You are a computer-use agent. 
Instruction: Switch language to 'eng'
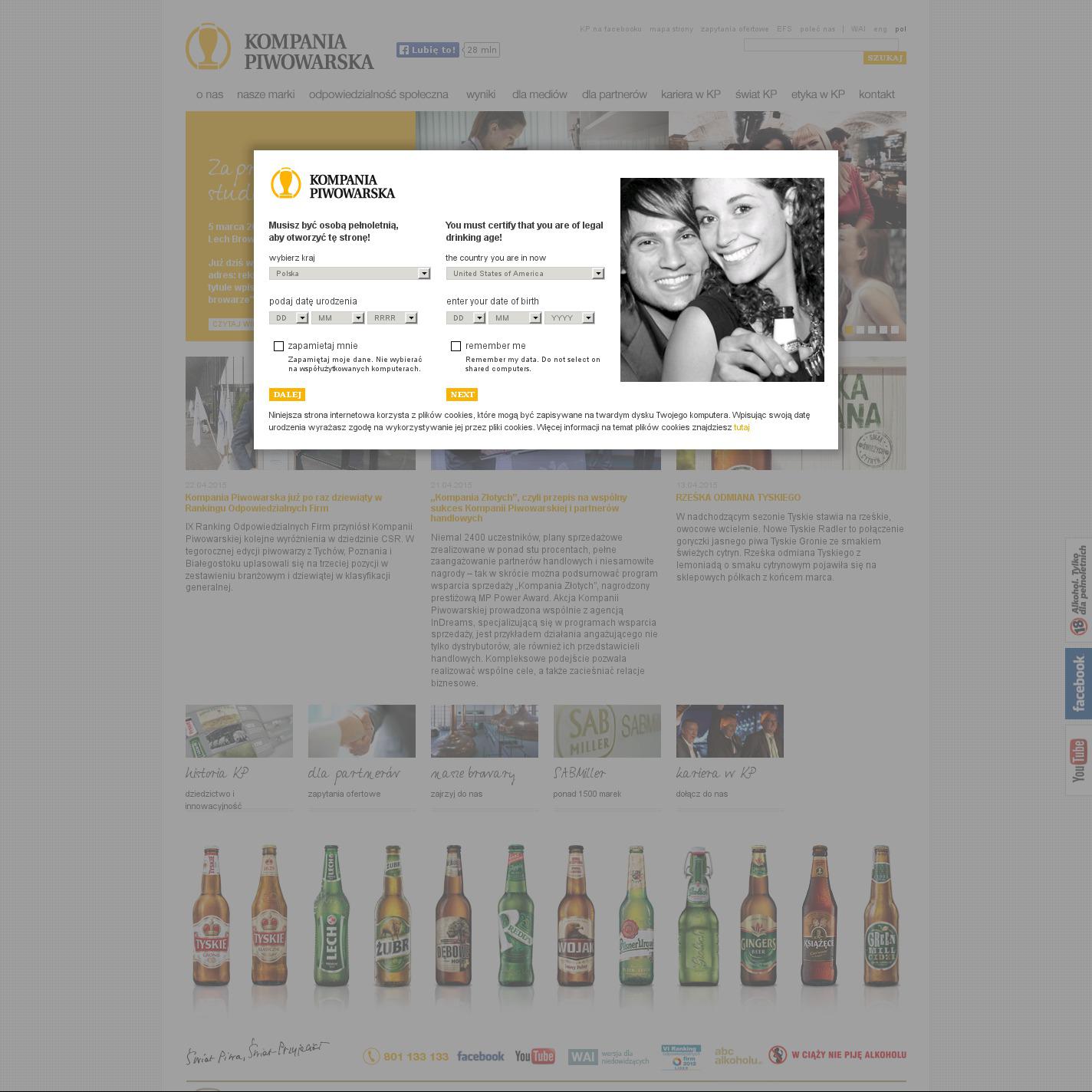(880, 29)
